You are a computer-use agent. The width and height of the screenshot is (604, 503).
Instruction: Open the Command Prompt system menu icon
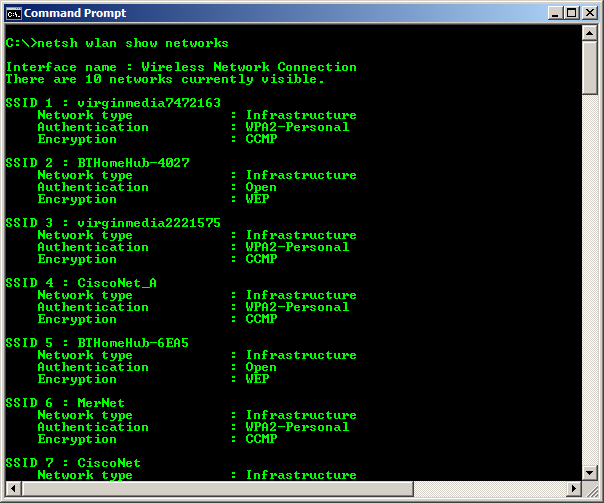point(14,13)
